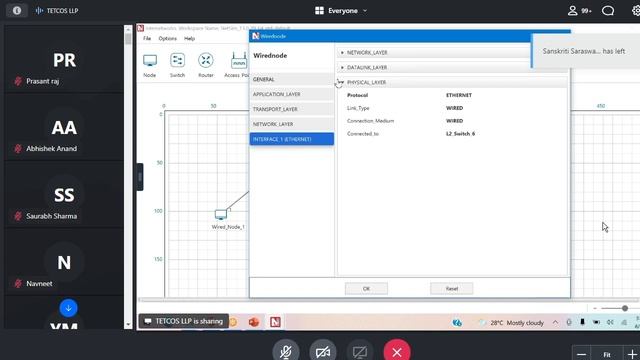Open the Options menu

(x=168, y=38)
